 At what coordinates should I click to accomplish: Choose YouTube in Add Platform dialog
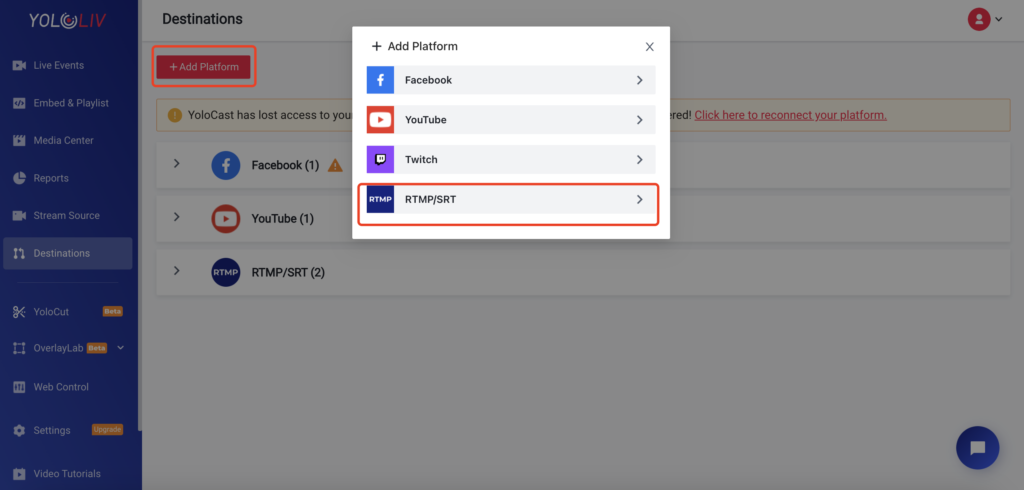511,120
